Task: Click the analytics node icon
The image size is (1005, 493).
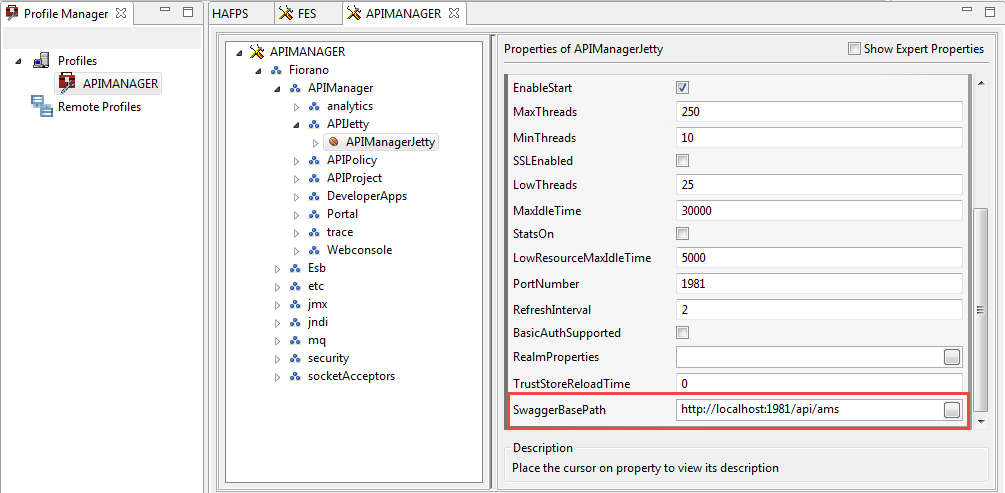Action: [x=314, y=106]
